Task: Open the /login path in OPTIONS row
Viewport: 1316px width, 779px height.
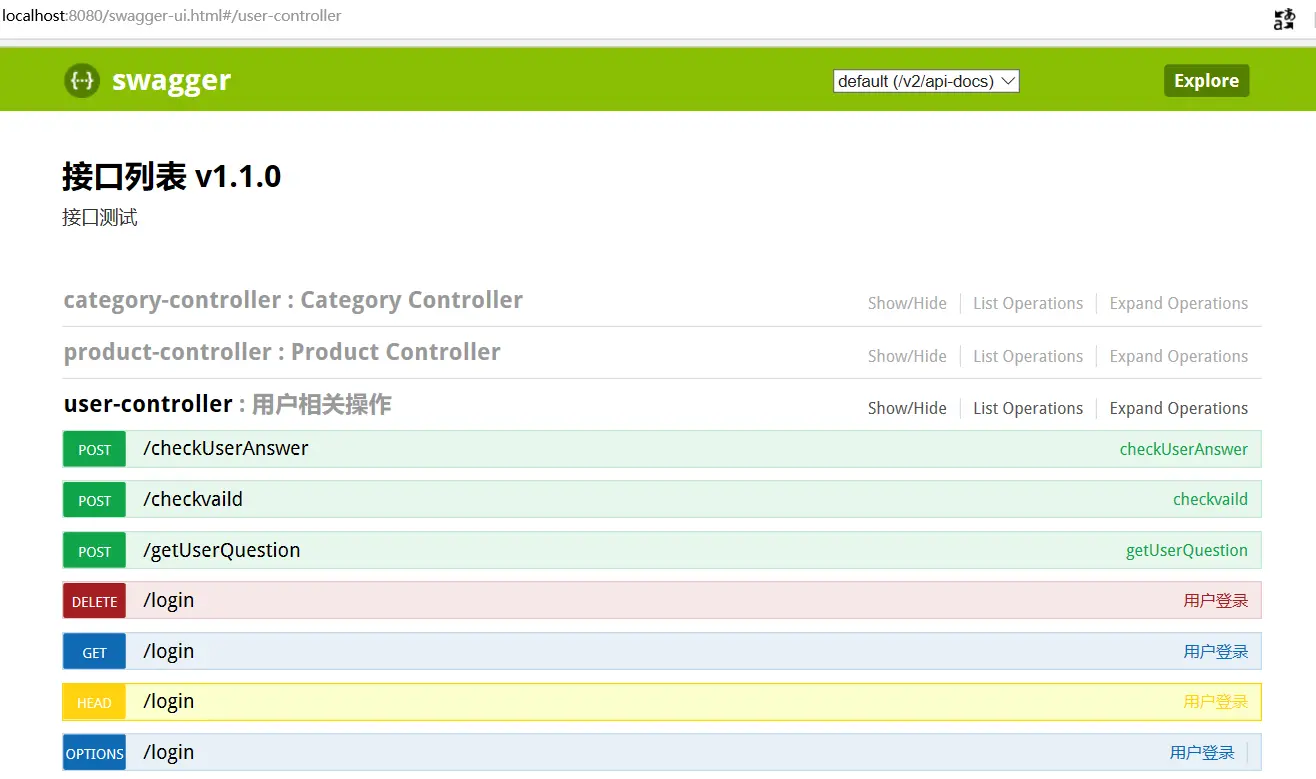Action: point(169,752)
